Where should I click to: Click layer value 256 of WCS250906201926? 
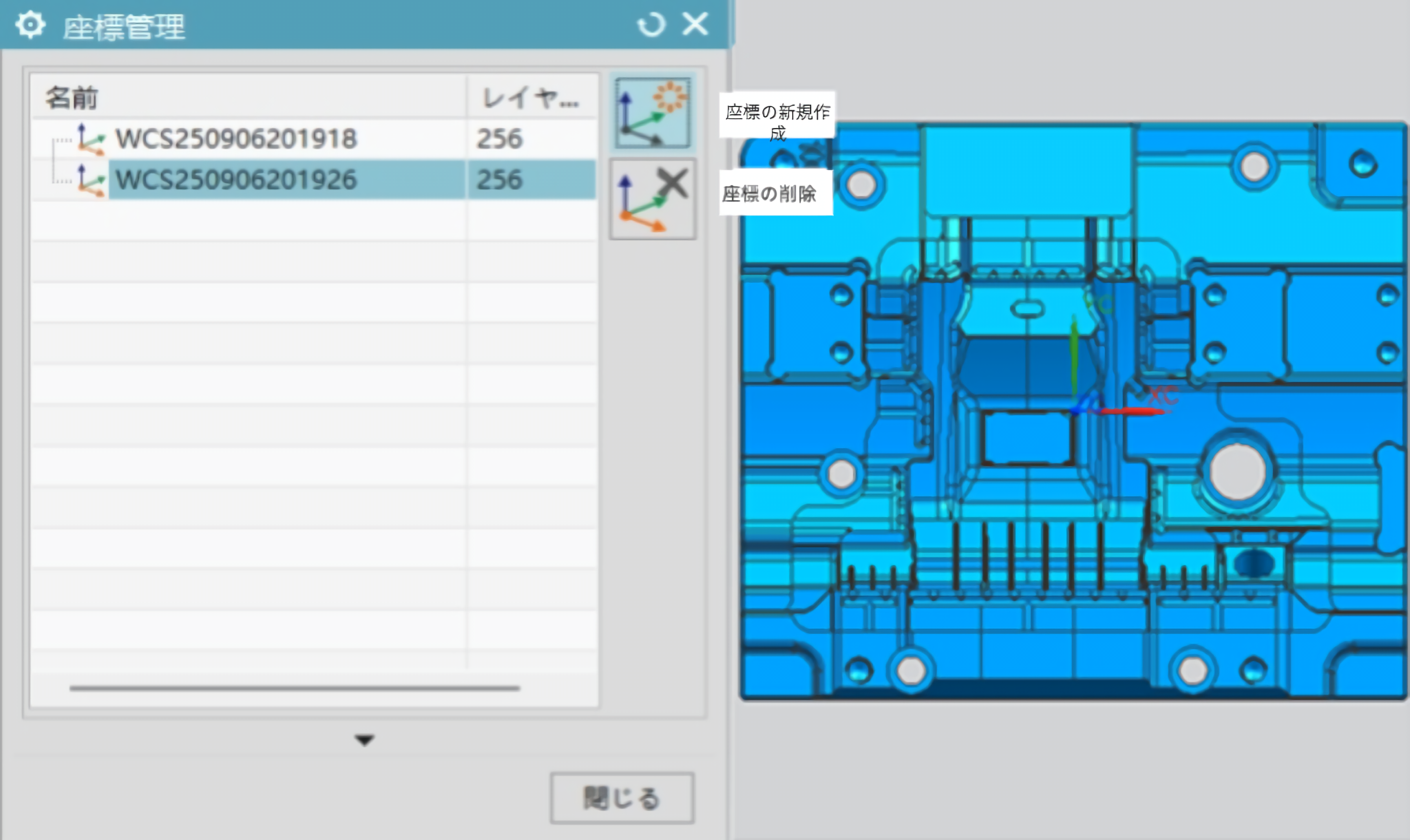point(500,180)
